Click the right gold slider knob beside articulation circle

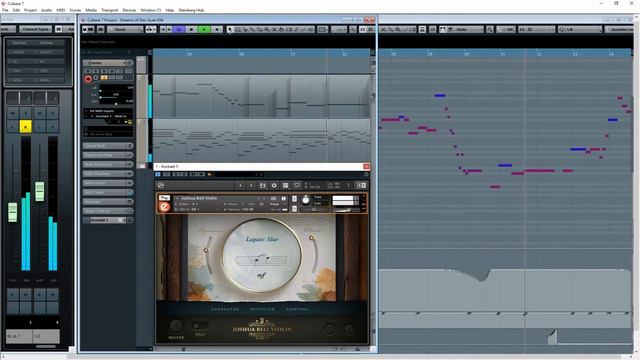pos(311,238)
